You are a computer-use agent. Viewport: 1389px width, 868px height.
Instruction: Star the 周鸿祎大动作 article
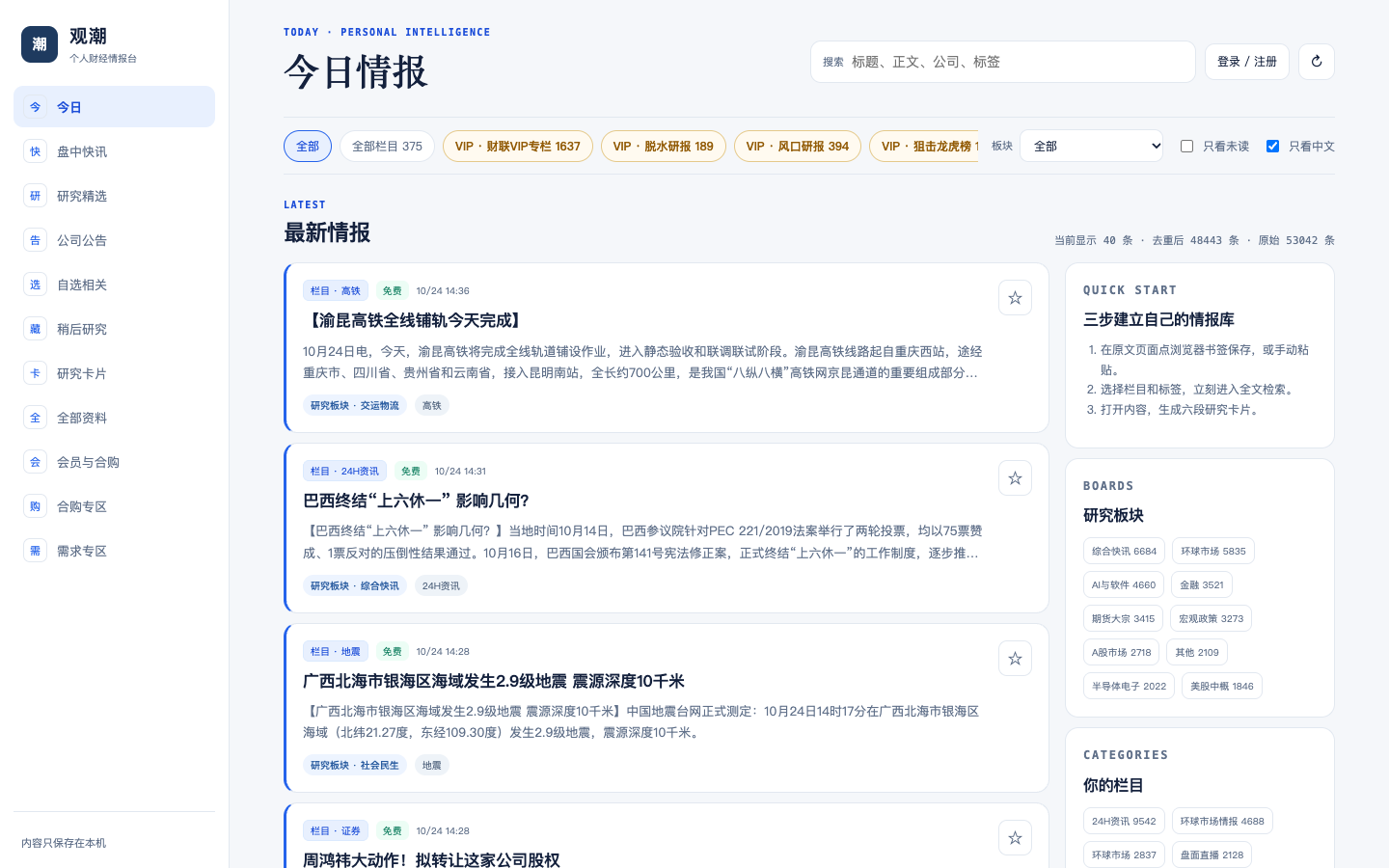(1015, 838)
